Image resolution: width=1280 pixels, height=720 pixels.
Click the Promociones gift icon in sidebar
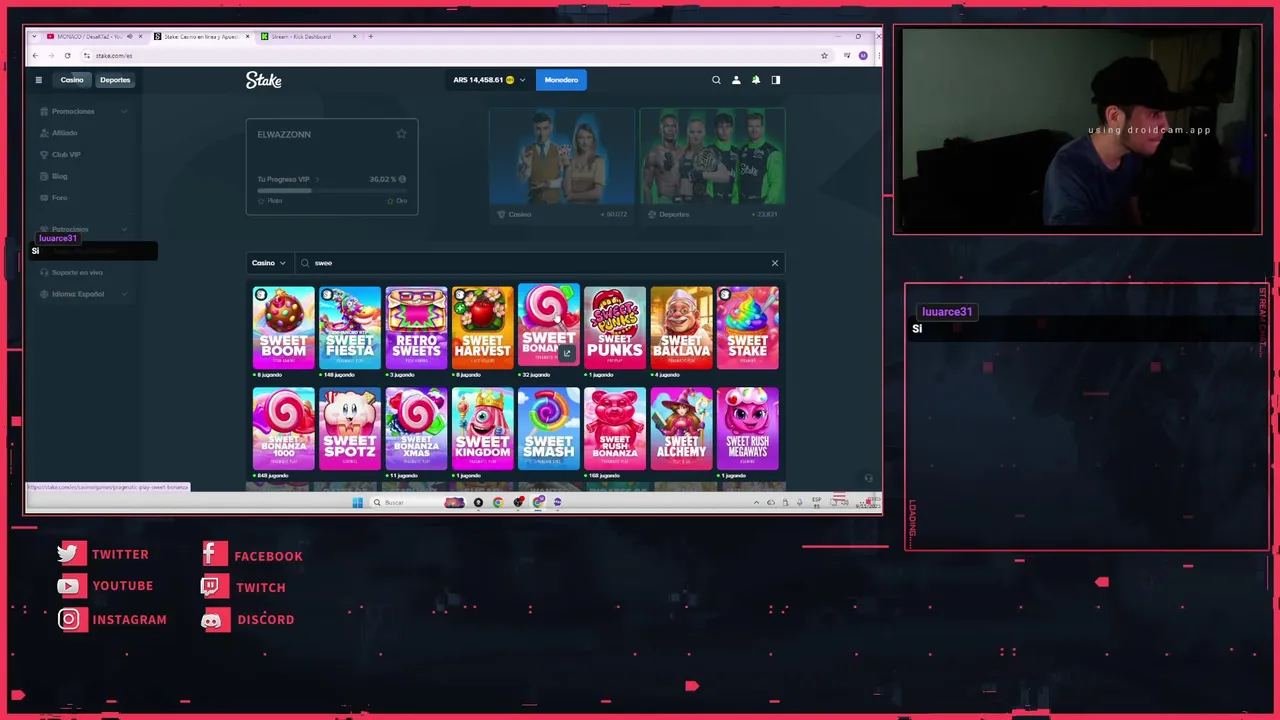click(44, 111)
